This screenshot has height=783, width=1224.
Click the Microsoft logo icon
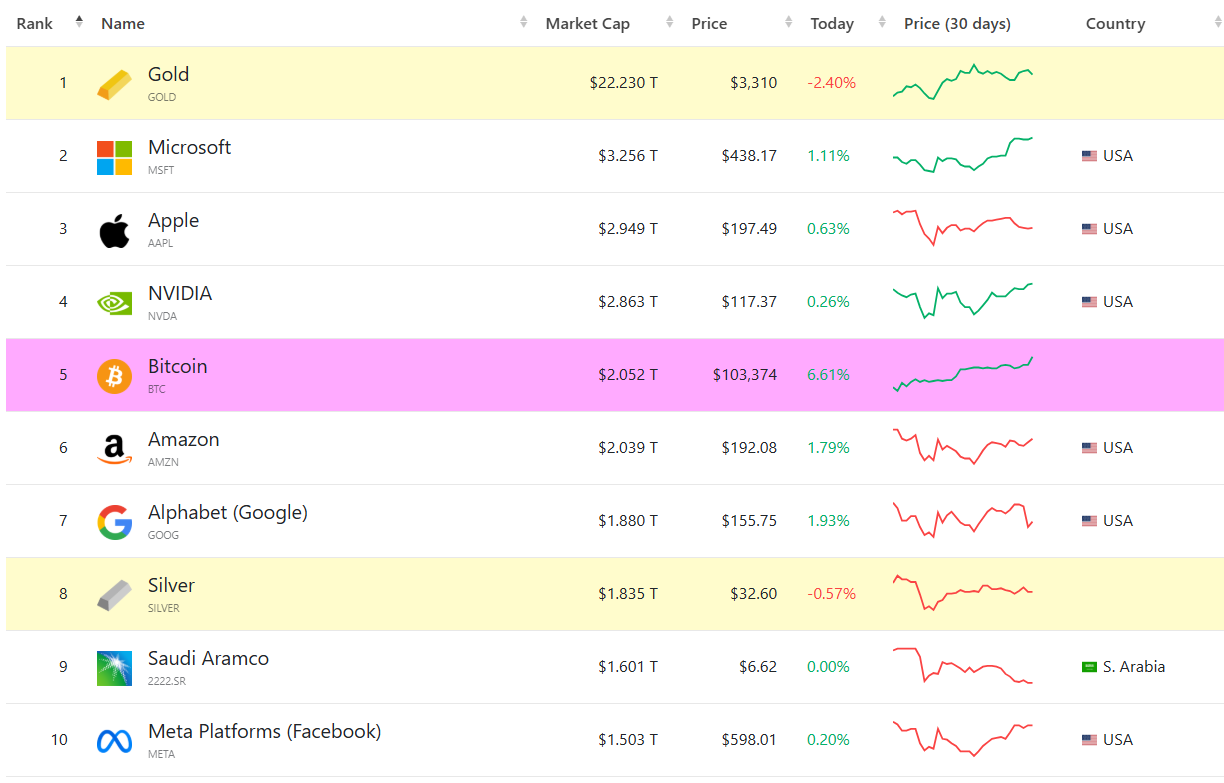coord(114,157)
